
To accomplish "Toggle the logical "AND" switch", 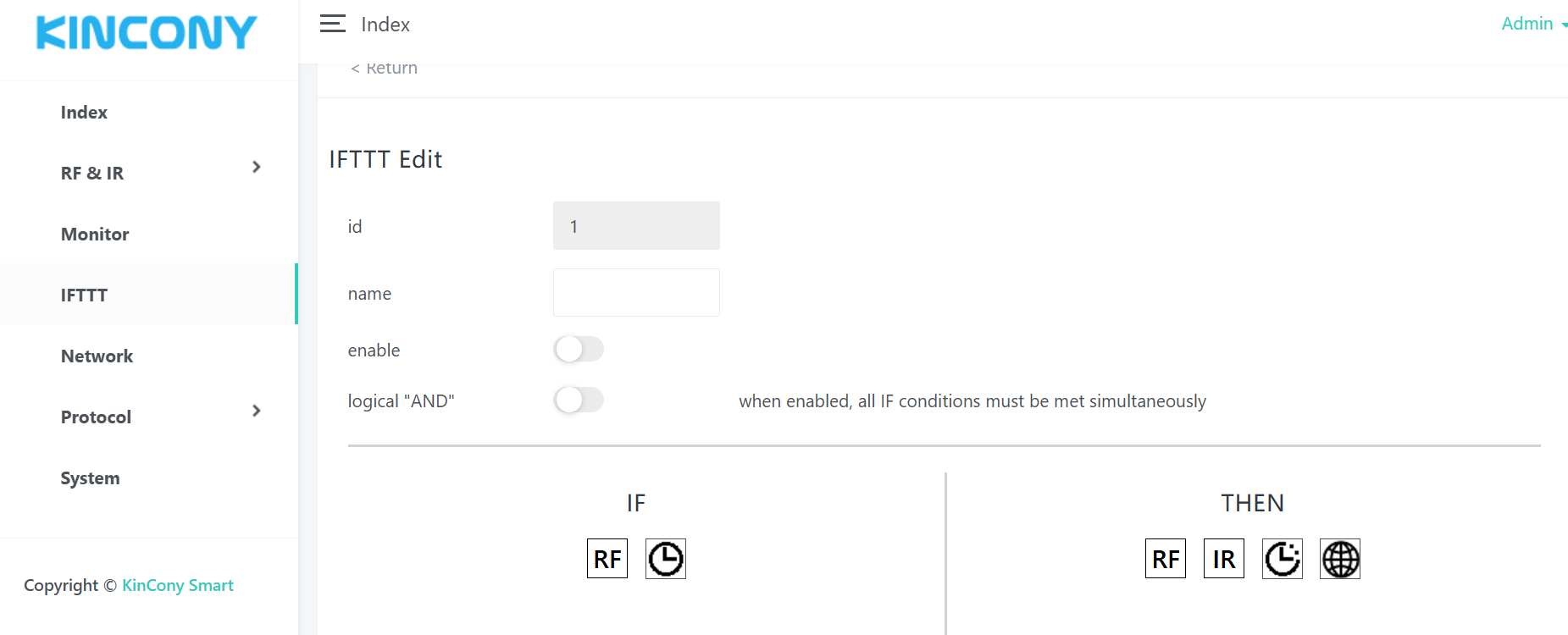I will click(x=579, y=400).
